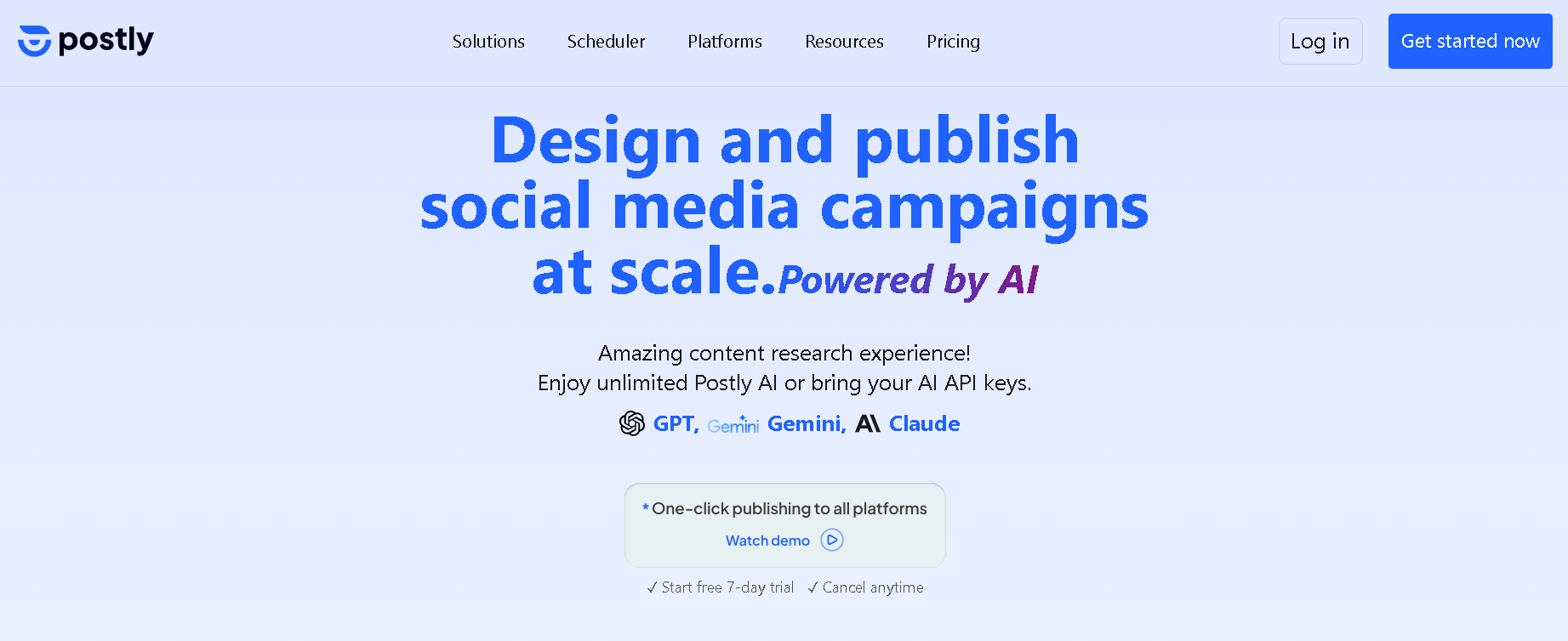1568x641 pixels.
Task: Click the Gemini logo mark
Action: [x=733, y=423]
